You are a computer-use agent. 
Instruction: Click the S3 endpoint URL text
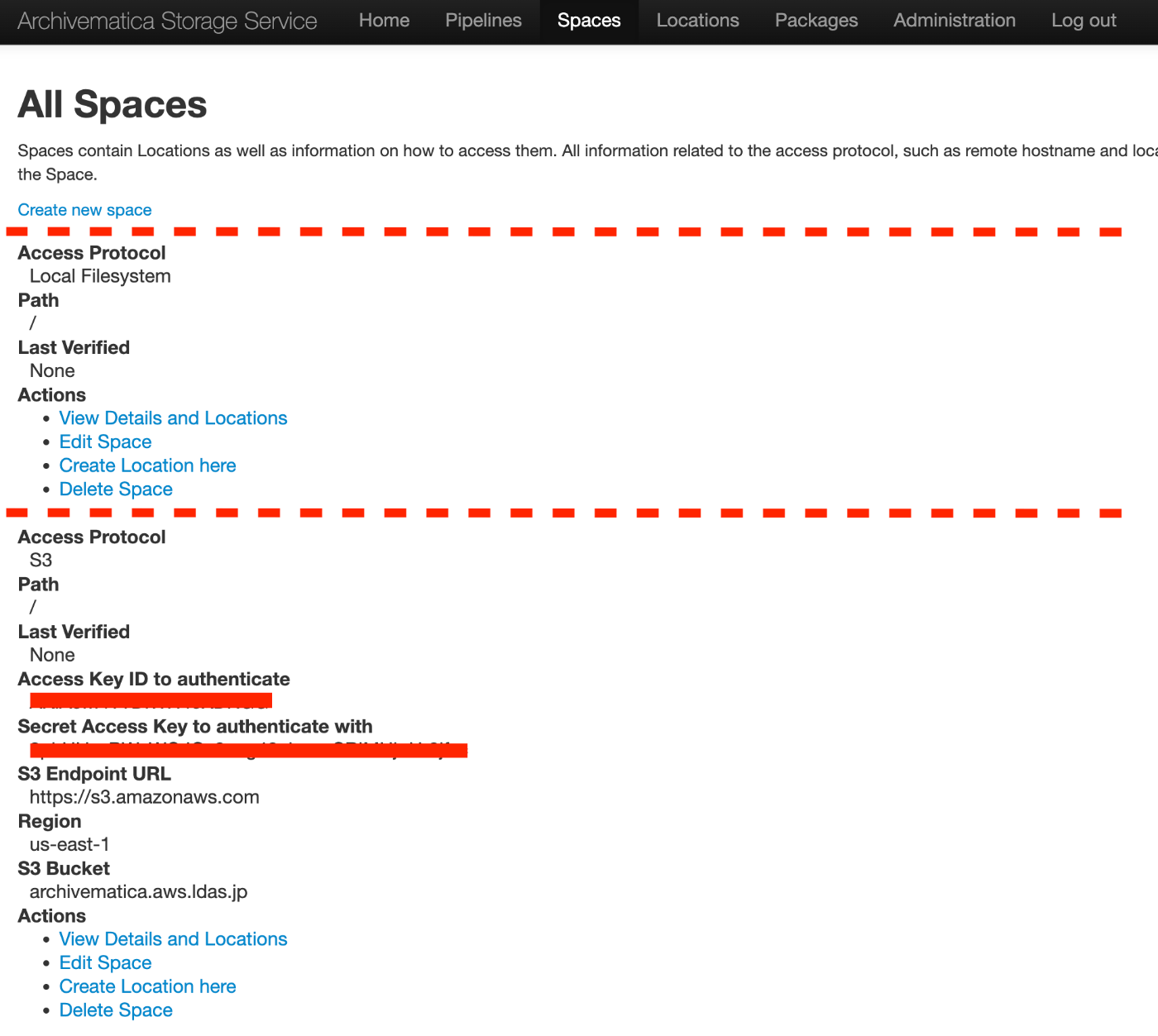click(x=144, y=797)
